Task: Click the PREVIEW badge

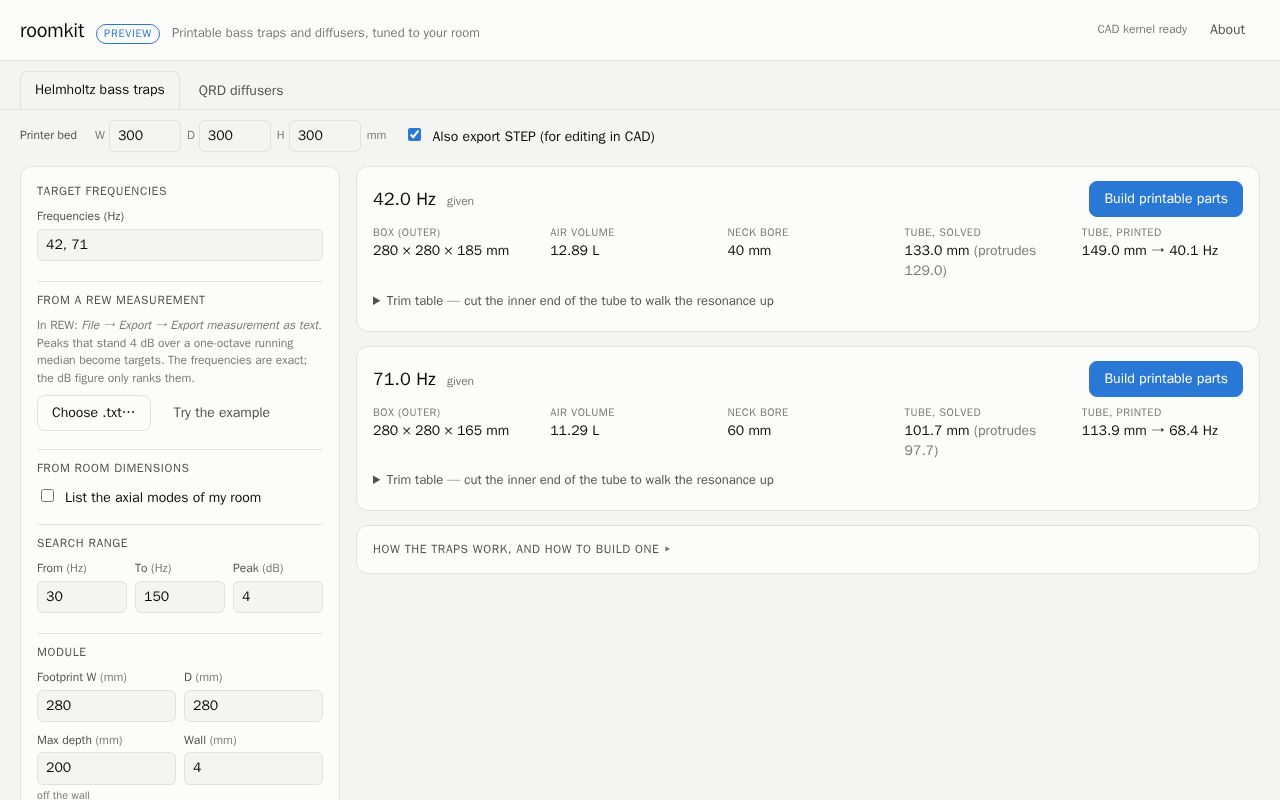Action: click(128, 33)
